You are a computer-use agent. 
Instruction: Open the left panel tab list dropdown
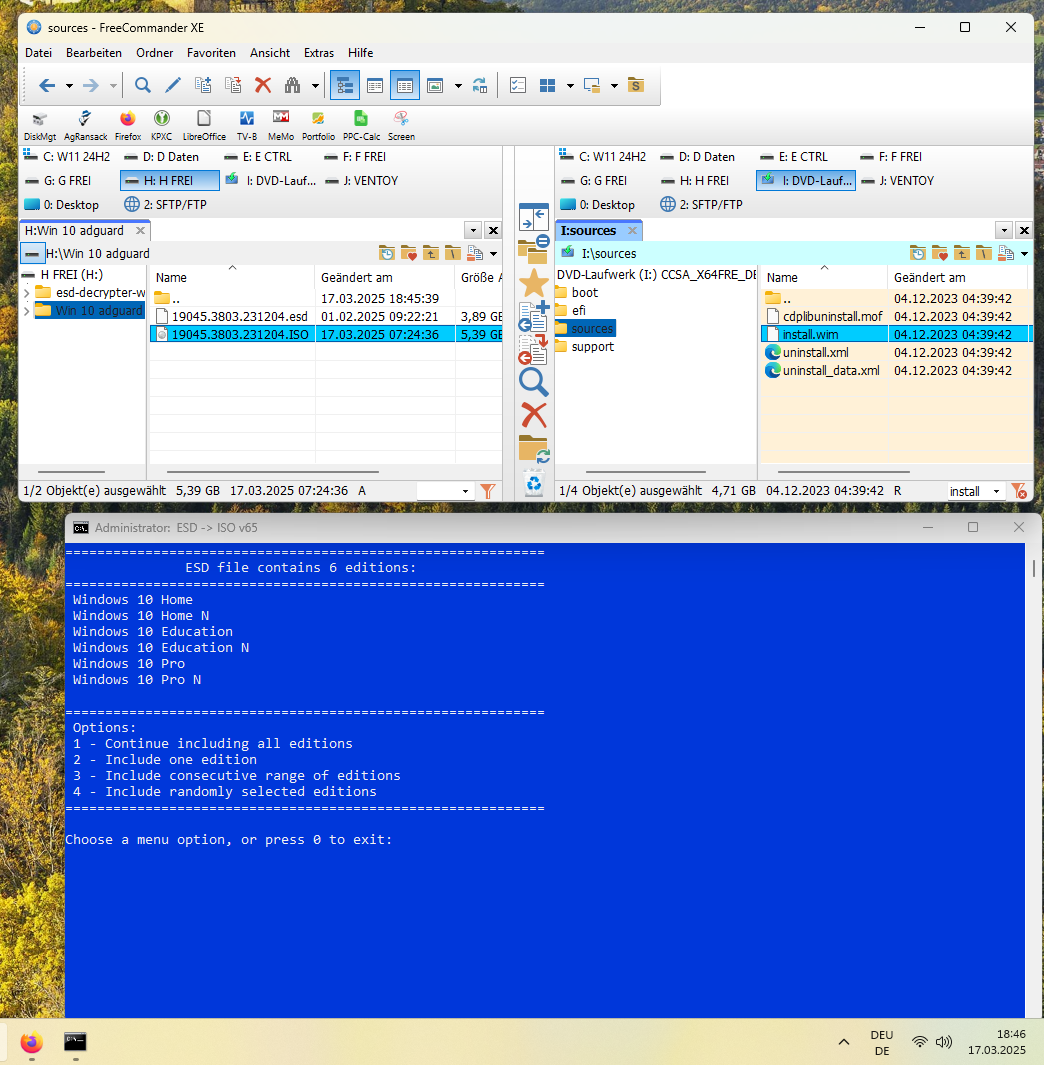pos(473,230)
